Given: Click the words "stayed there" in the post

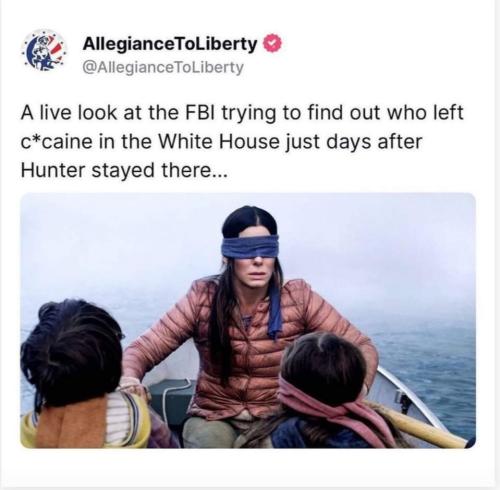Looking at the screenshot, I should coord(152,170).
